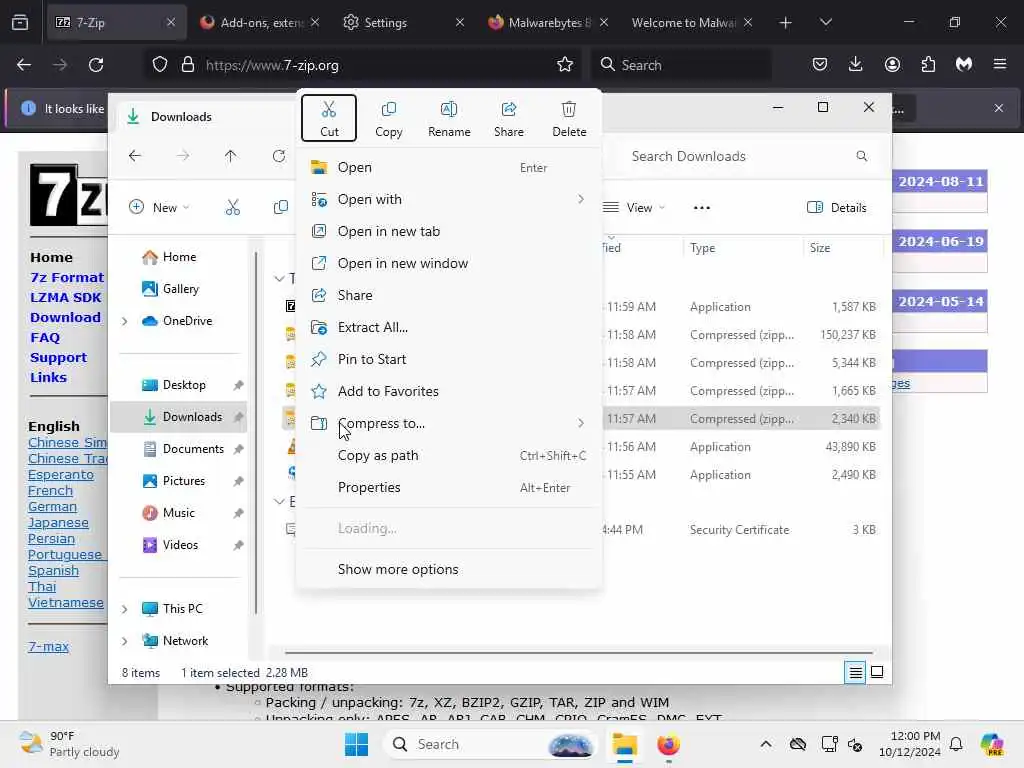Toggle the Details pane button
The height and width of the screenshot is (768, 1024).
pos(837,208)
